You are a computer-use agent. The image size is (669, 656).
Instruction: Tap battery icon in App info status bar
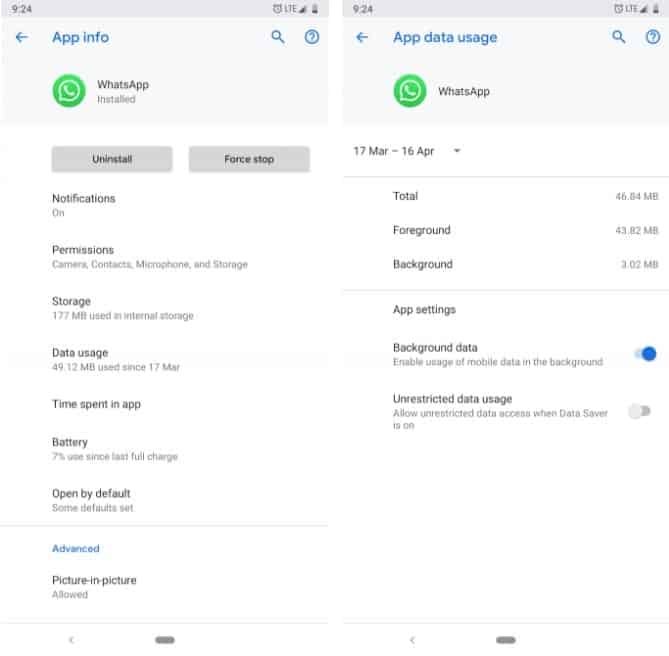pyautogui.click(x=315, y=9)
